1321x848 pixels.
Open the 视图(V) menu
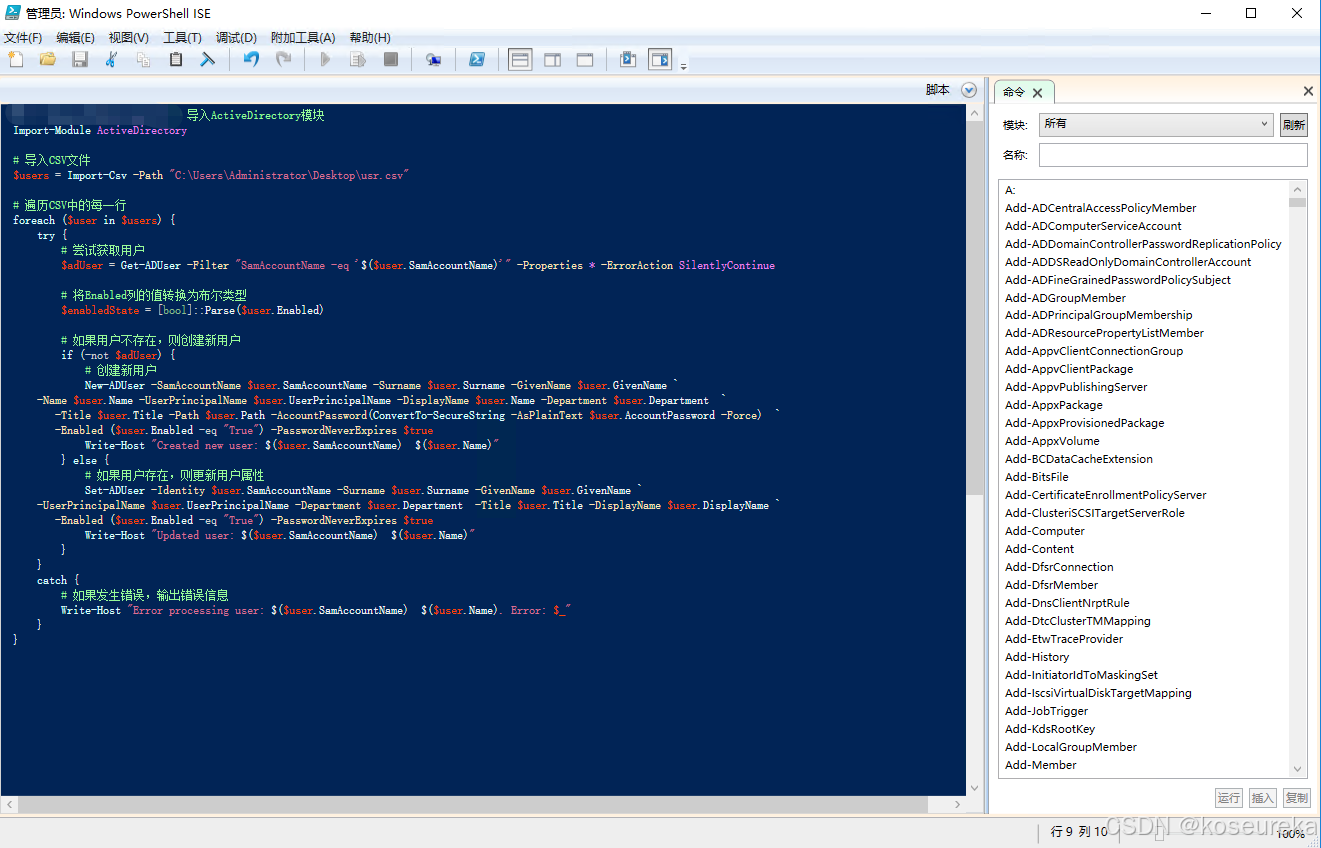tap(129, 37)
